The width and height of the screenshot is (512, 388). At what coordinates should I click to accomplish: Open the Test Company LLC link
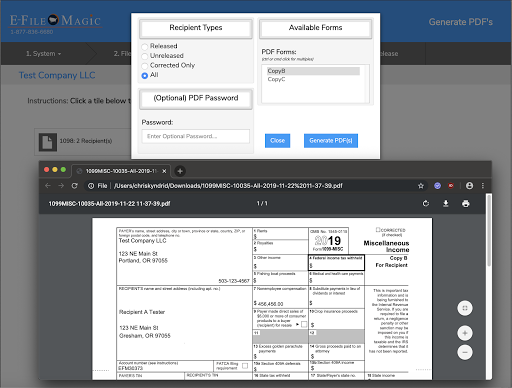point(57,75)
